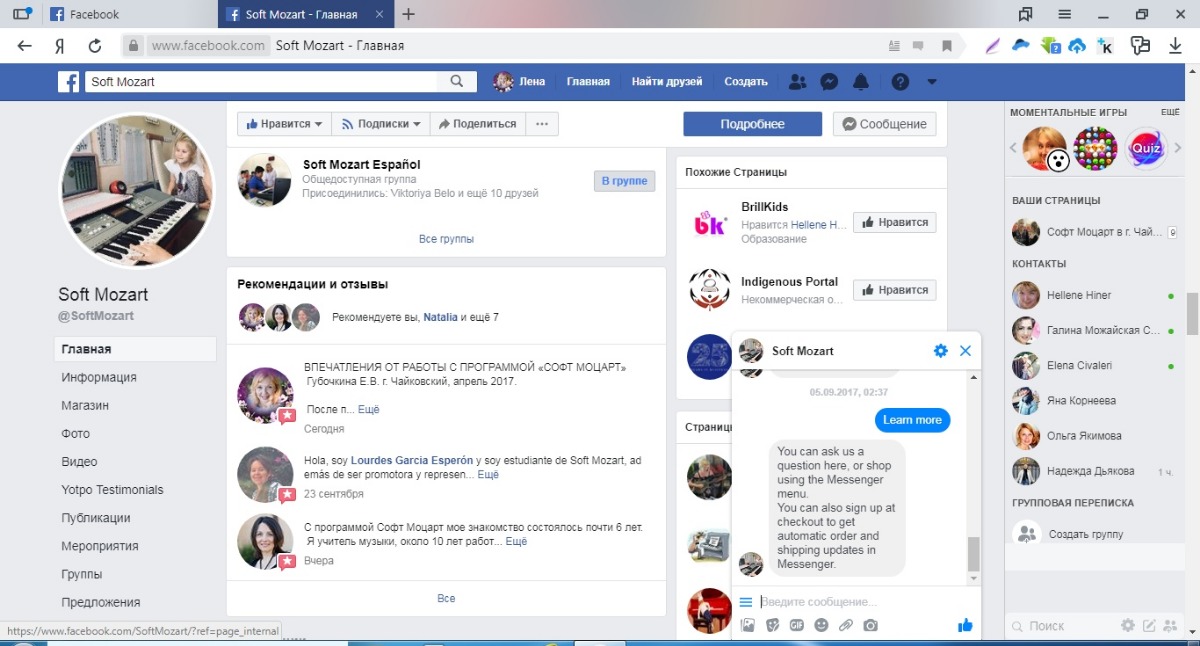
Task: Open the Подписки dropdown
Action: pos(380,124)
